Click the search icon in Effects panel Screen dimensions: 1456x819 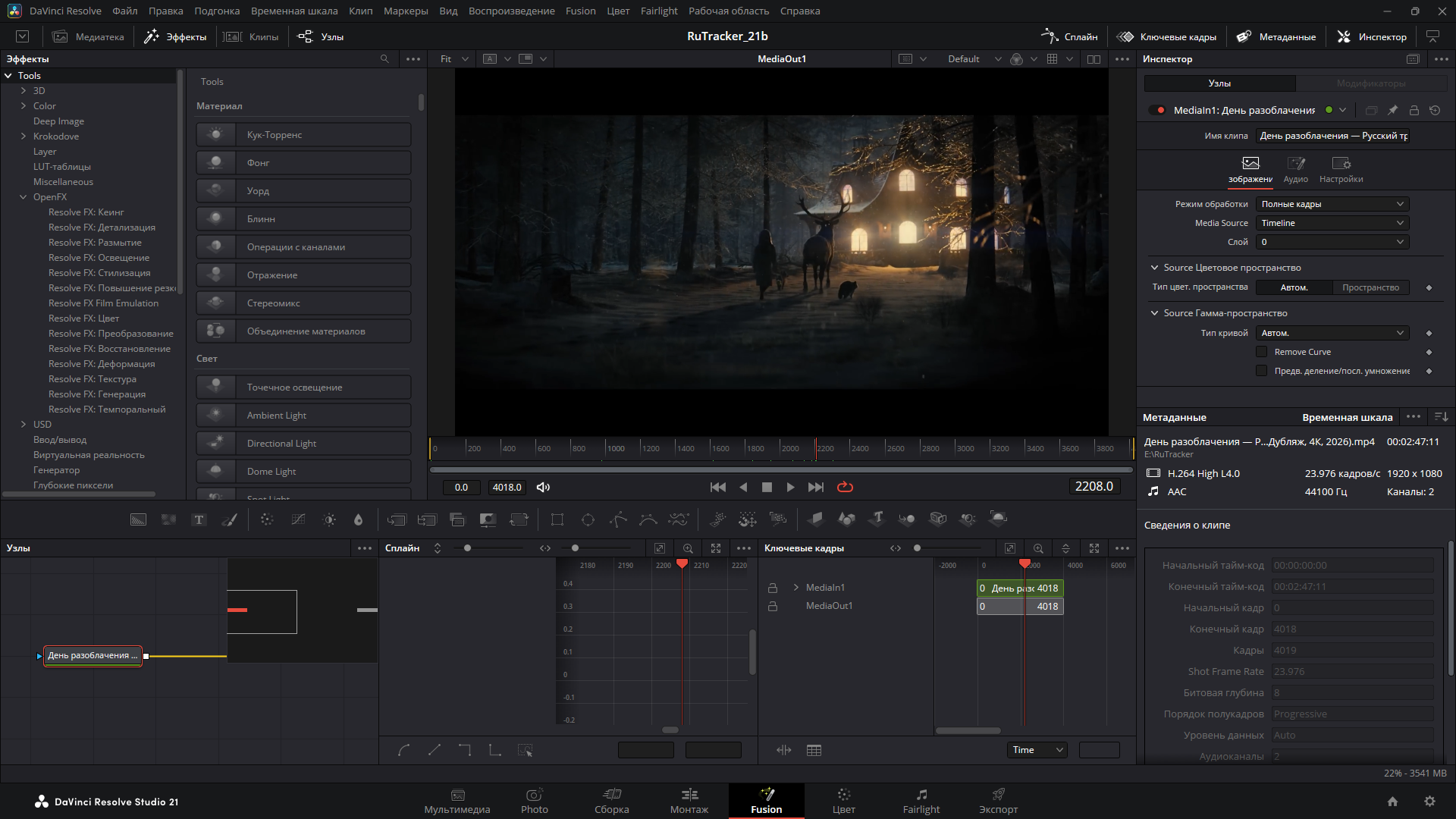point(384,59)
